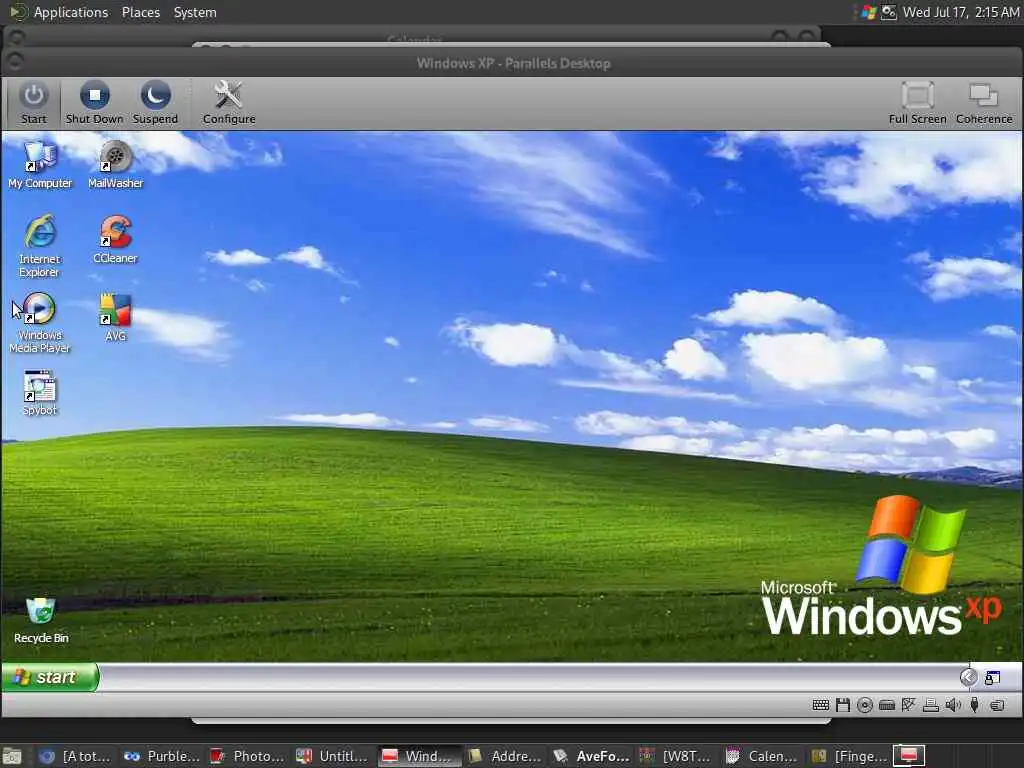Image resolution: width=1024 pixels, height=768 pixels.
Task: Click the CD/DVD drive status icon
Action: [865, 705]
